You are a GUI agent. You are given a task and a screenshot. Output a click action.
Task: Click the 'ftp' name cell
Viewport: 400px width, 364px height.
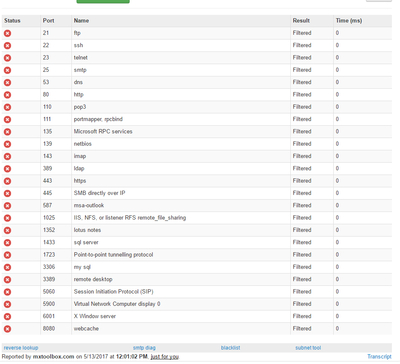[77, 33]
